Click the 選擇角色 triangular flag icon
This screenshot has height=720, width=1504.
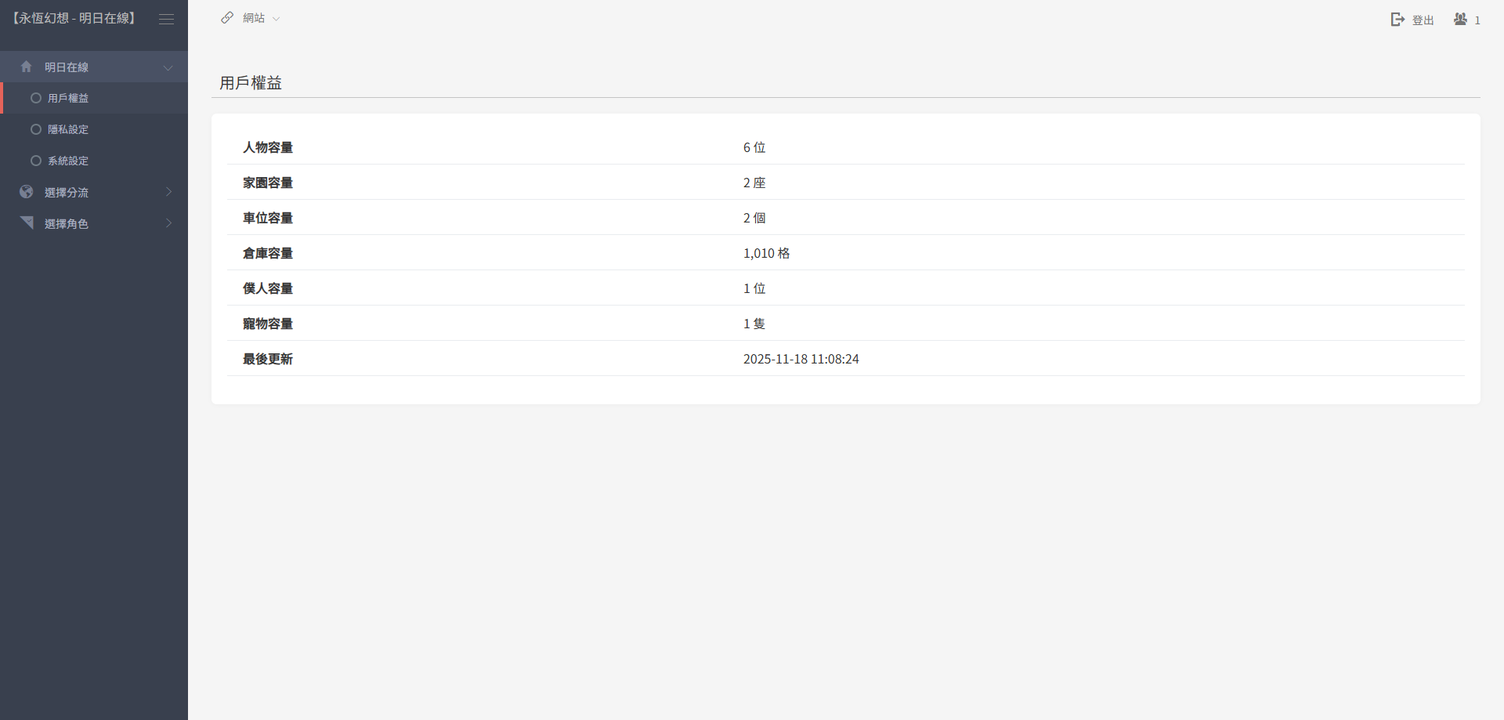26,223
